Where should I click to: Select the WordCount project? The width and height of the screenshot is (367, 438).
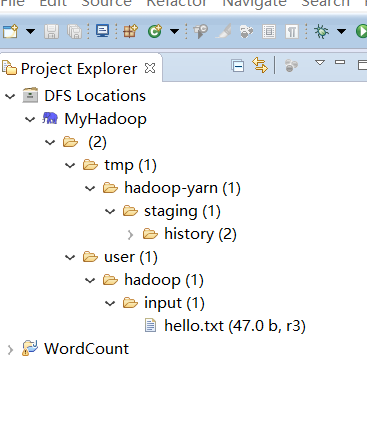tap(86, 349)
